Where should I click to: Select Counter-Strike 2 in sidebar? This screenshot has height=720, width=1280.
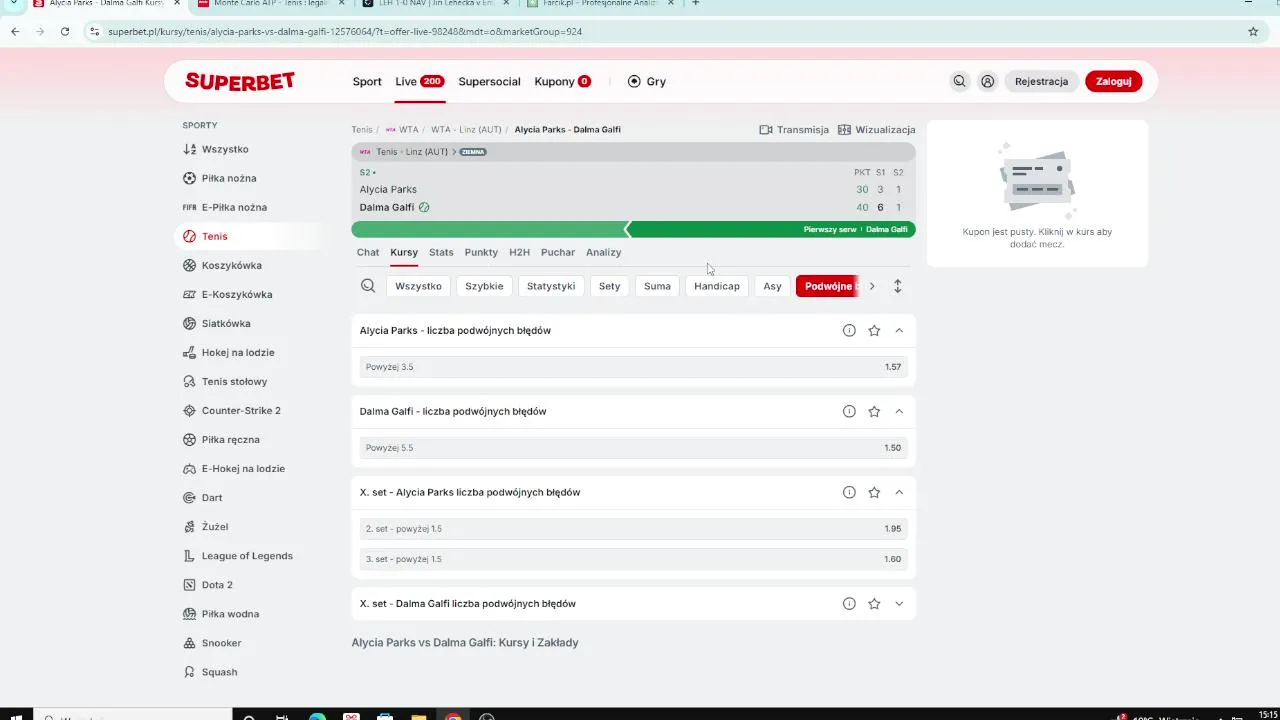click(x=241, y=410)
